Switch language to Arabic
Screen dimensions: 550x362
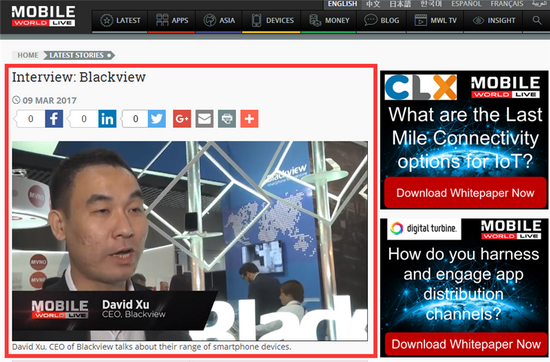(x=539, y=4)
